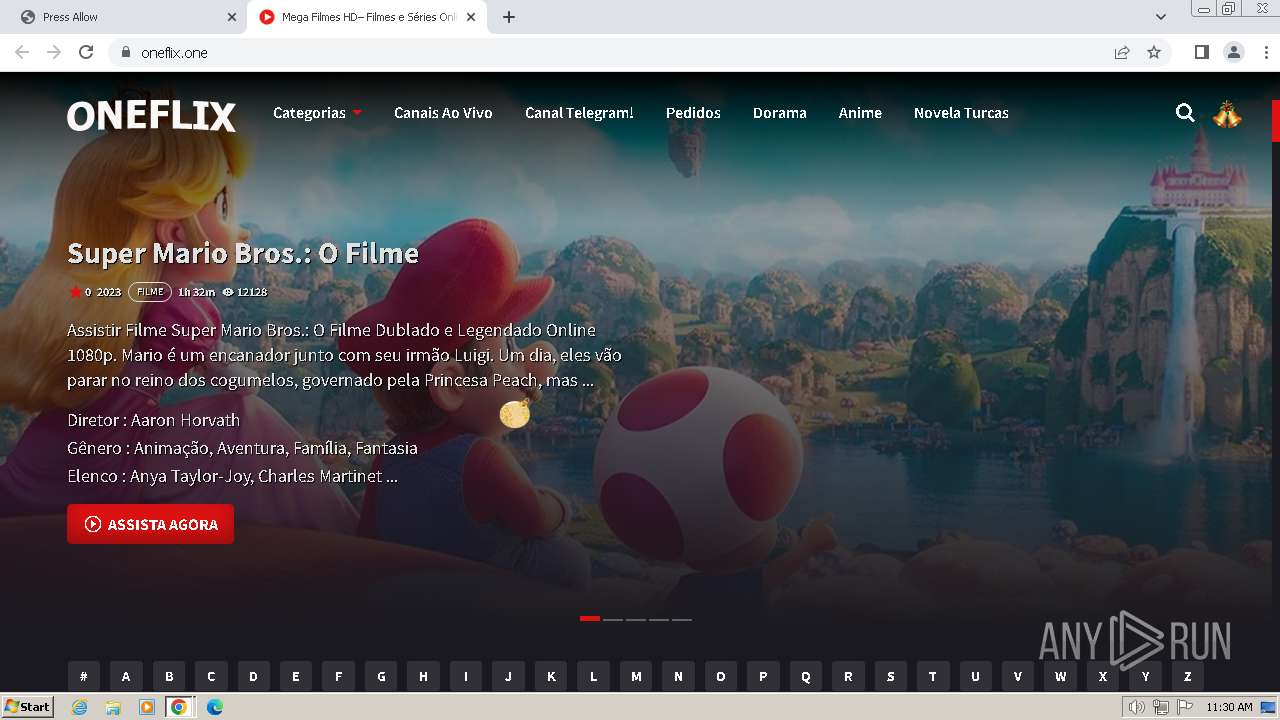Screen dimensions: 1280x720
Task: Switch to the Press Allow tab
Action: pyautogui.click(x=125, y=17)
